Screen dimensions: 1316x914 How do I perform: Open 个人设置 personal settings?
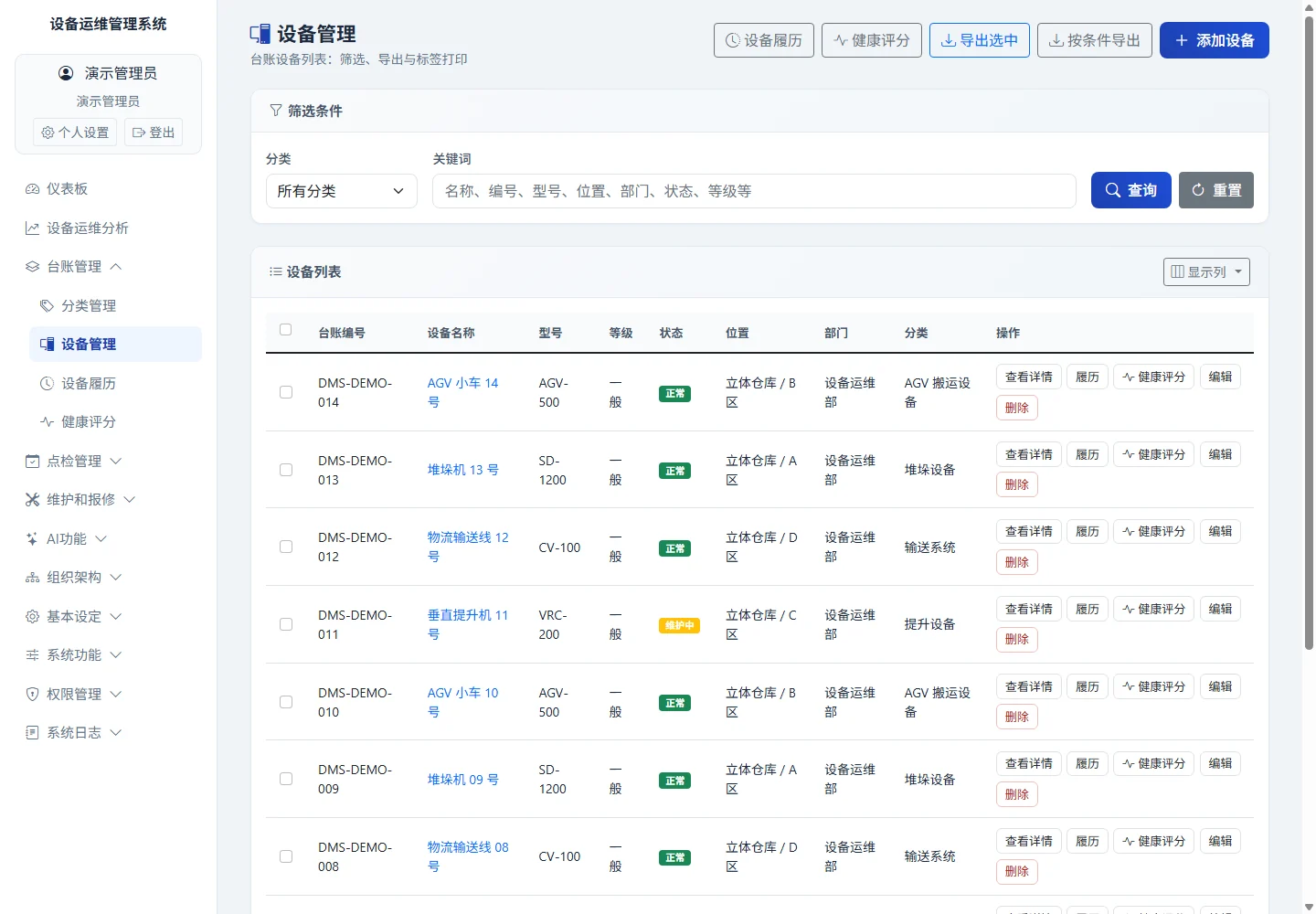coord(75,133)
